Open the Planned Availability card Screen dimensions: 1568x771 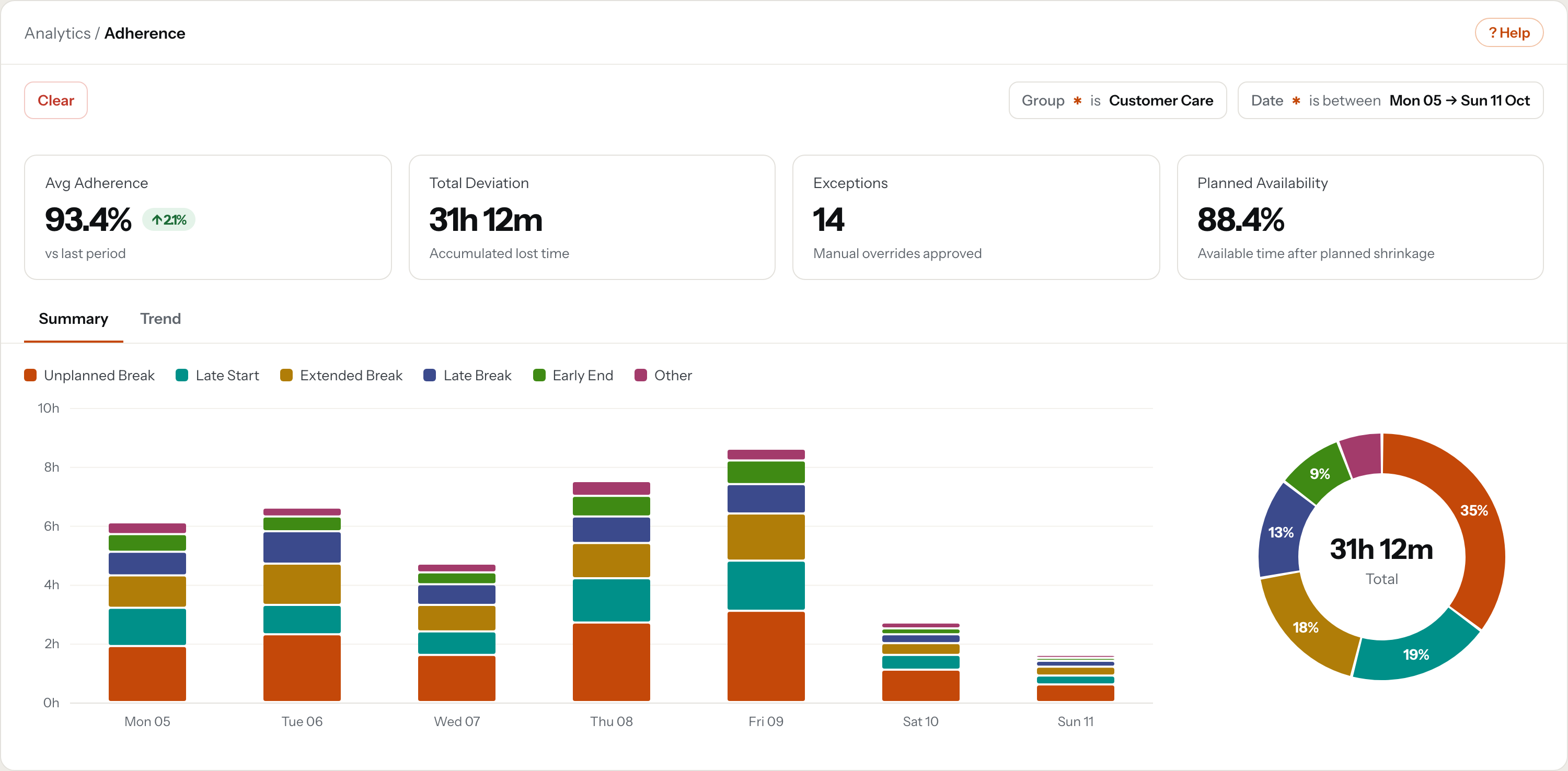click(x=1360, y=217)
